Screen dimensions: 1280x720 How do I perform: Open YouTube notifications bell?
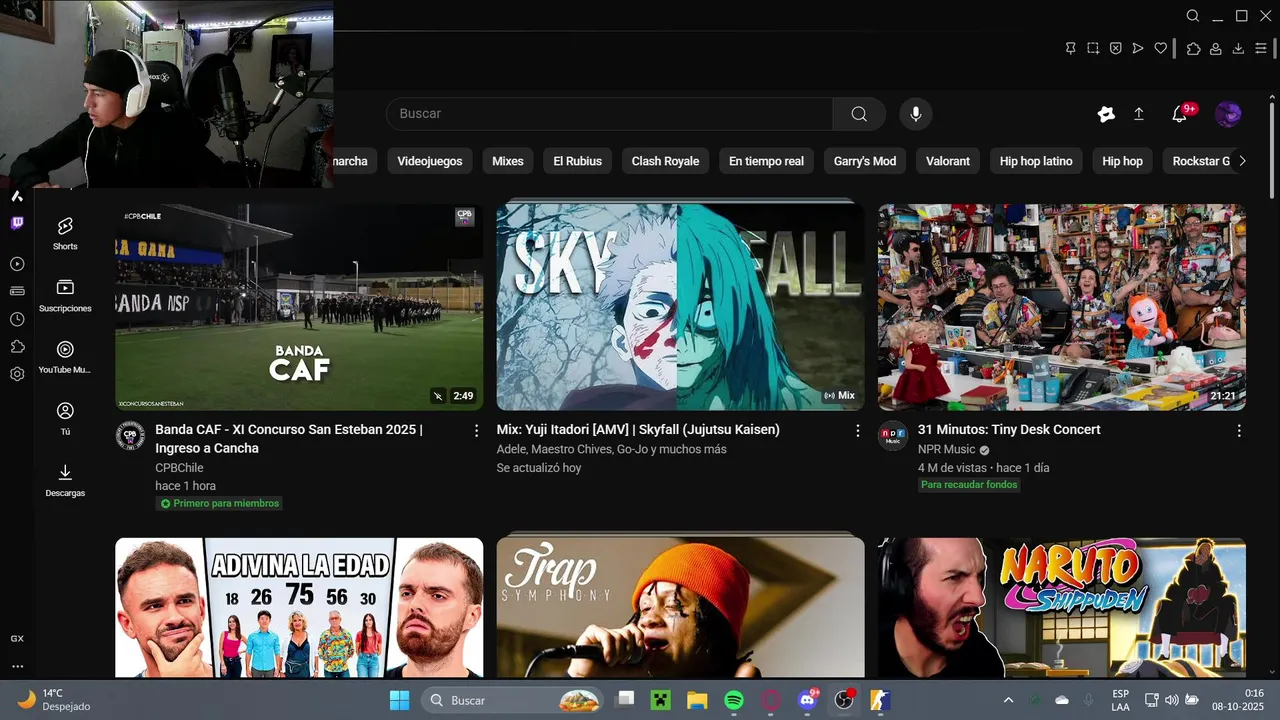pos(1180,114)
